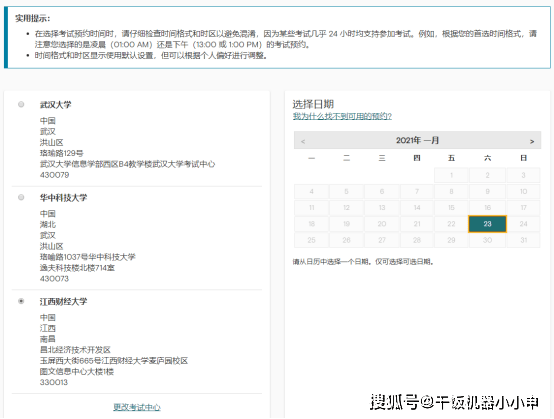Screen dimensions: 554x419
Task: Select the 华中科技大学 test center radio button
Action: 21,197
